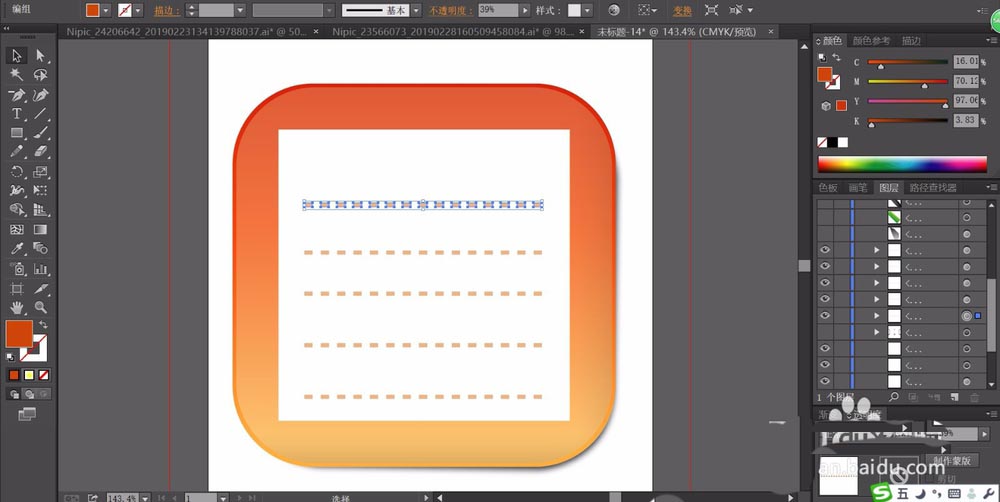Show the hidden layer with green thumbnail
The height and width of the screenshot is (502, 1000).
825,218
